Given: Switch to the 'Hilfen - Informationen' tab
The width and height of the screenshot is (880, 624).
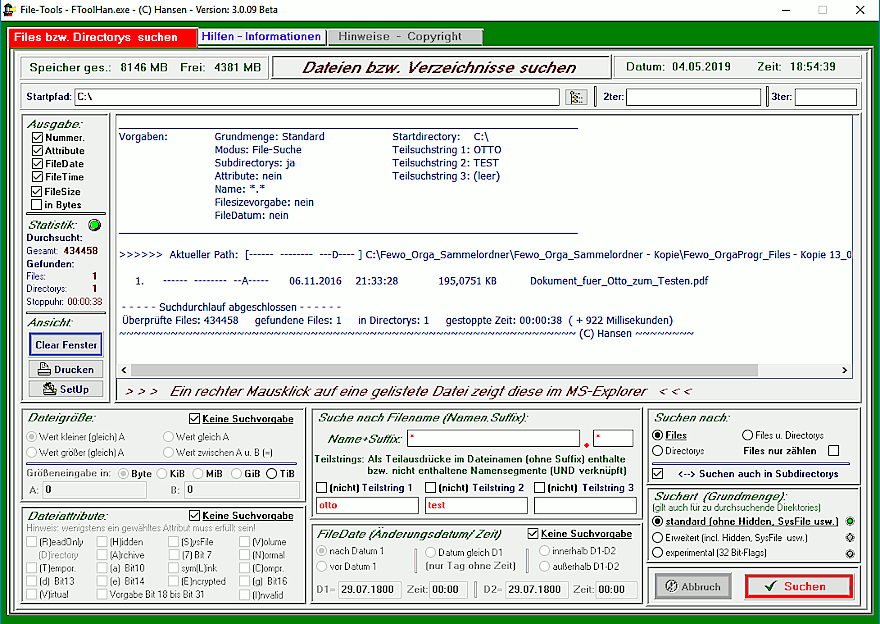Looking at the screenshot, I should click(x=262, y=36).
